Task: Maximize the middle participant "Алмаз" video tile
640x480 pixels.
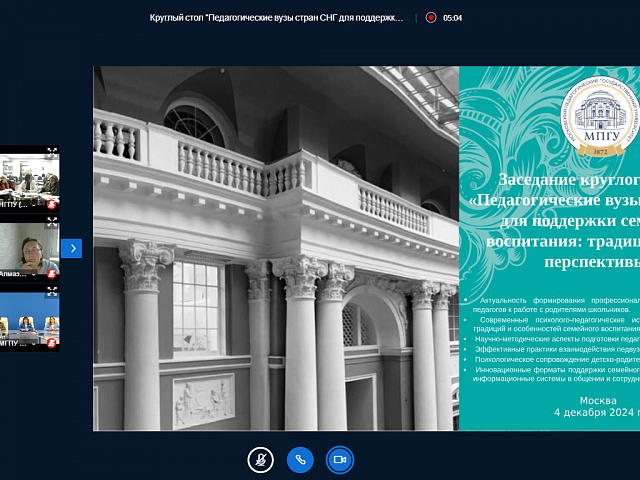Action: coord(52,222)
